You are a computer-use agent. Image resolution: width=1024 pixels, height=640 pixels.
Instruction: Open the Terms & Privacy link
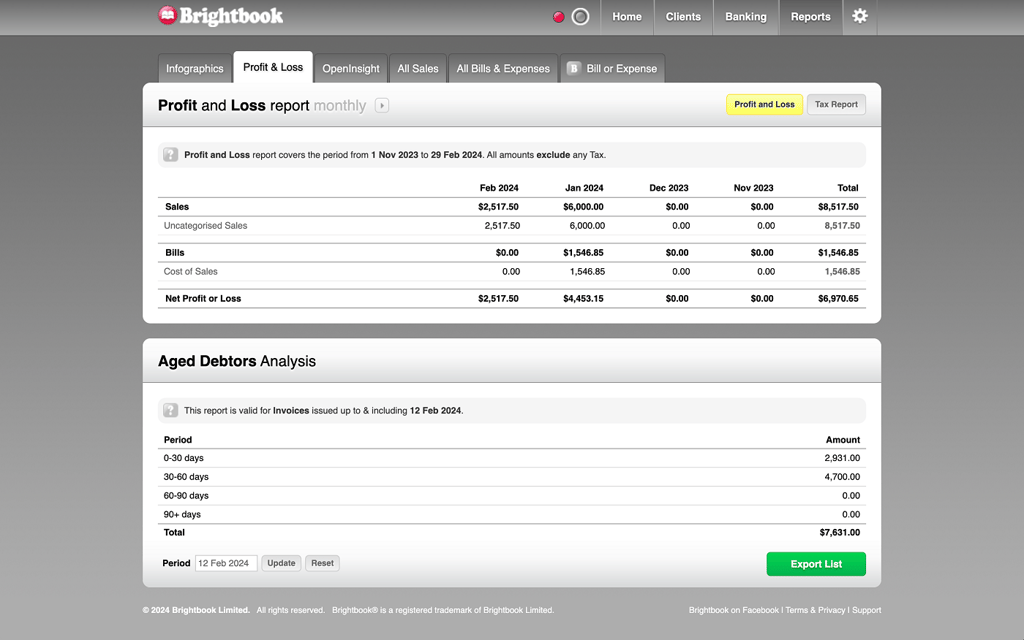click(815, 610)
